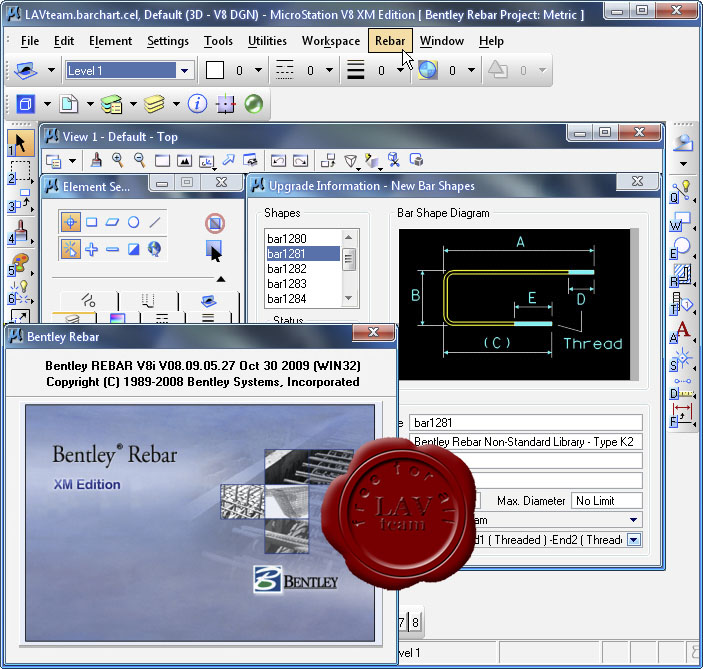703x669 pixels.
Task: Click the Max. Diameter No Limit field
Action: (x=607, y=500)
